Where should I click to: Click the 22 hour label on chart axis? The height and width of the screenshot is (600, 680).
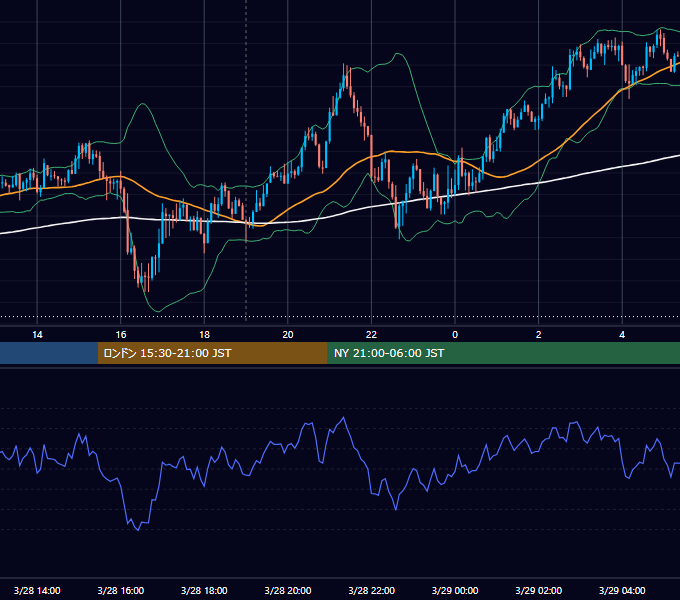coord(371,335)
